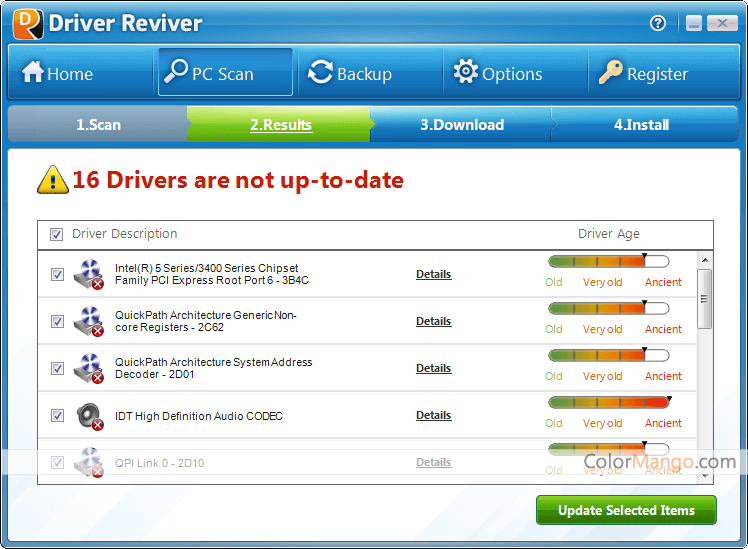Click the QuickPath Non-core driver age bar

[609, 308]
